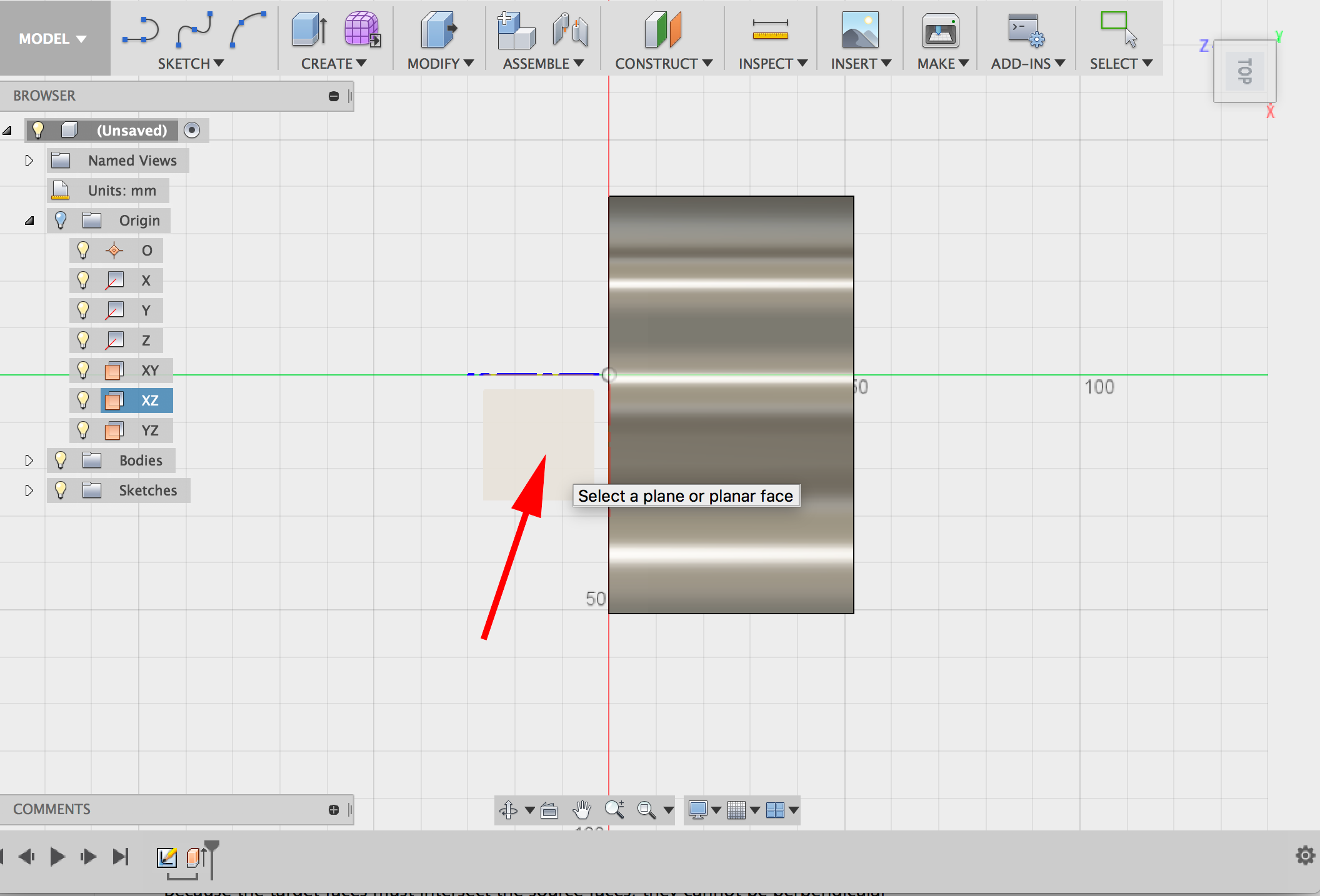Viewport: 1320px width, 896px height.
Task: Click the Fit zoom window icon
Action: (646, 810)
